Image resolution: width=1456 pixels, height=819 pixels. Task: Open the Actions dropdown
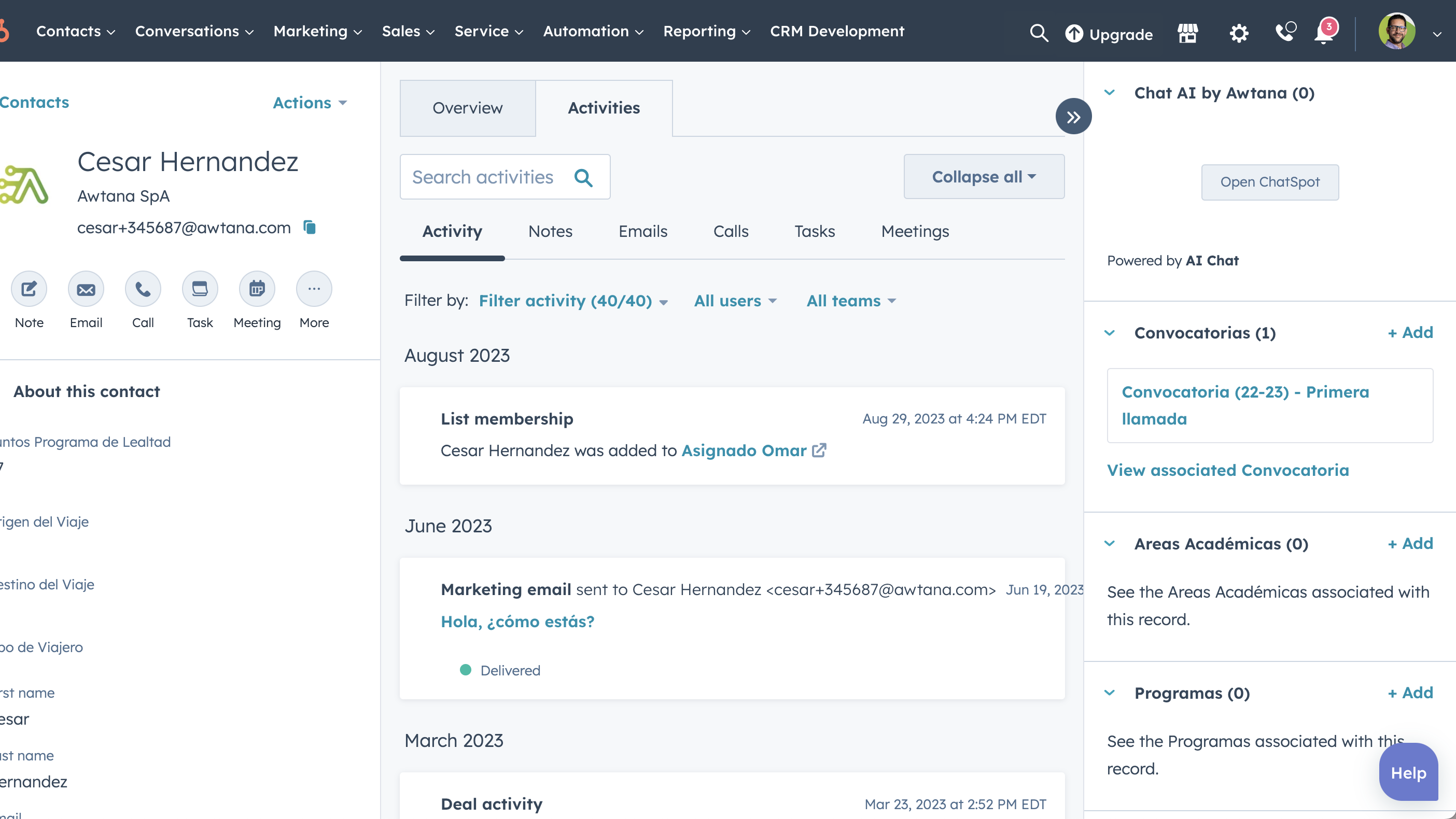click(309, 103)
